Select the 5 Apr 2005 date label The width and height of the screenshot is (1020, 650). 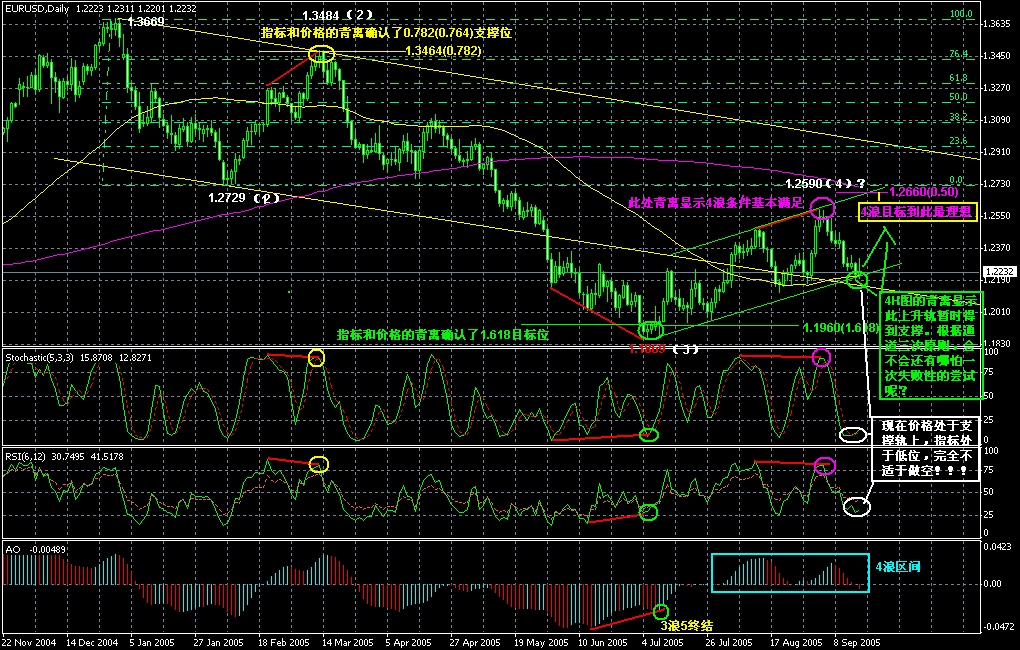(409, 643)
